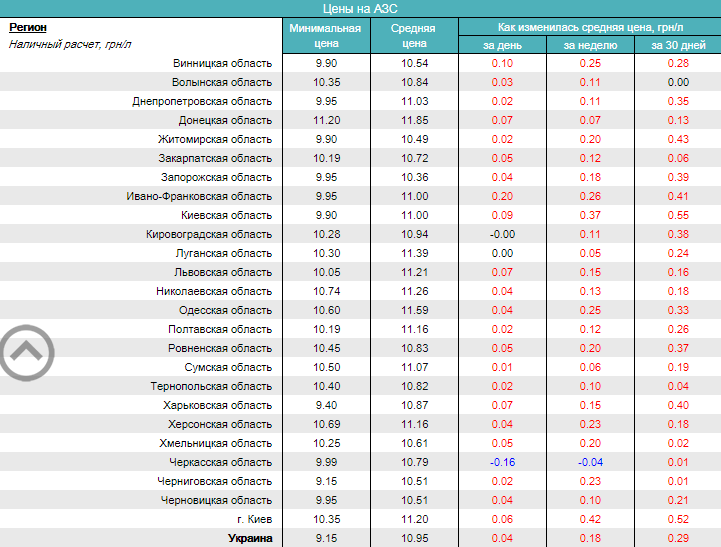Click 'Ивано-Франковская область' region name
Viewport: 721px width, 547px height.
(199, 196)
